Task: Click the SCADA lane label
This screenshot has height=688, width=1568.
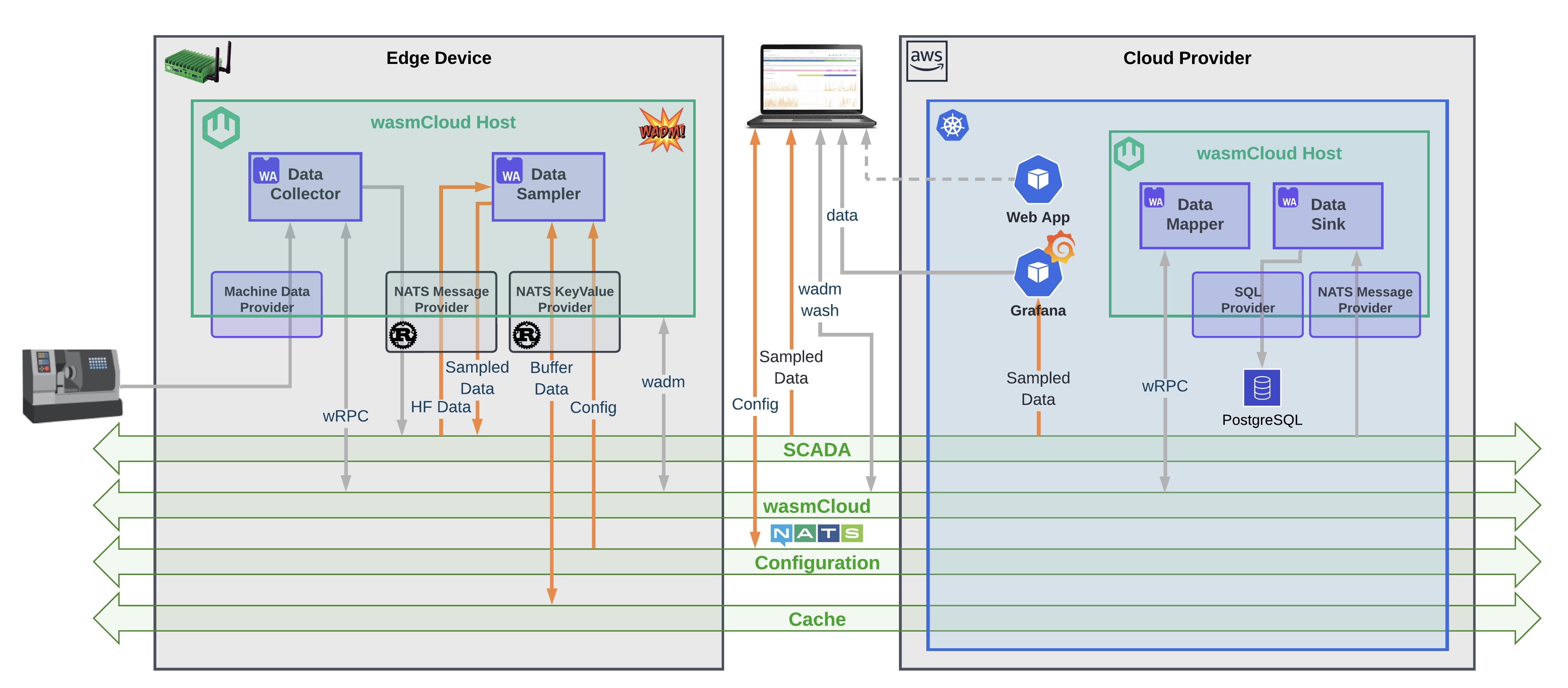Action: point(817,450)
